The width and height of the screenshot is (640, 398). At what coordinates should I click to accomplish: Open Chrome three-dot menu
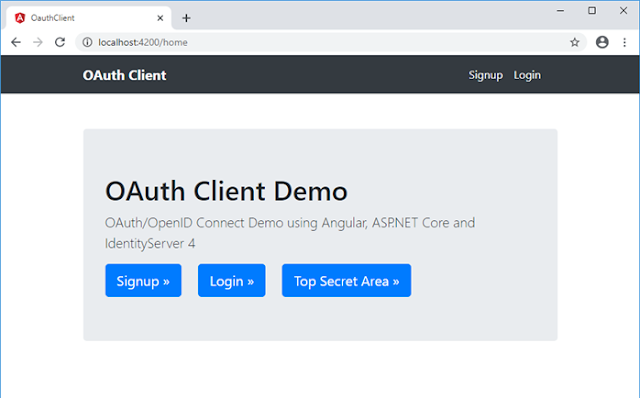(x=624, y=42)
